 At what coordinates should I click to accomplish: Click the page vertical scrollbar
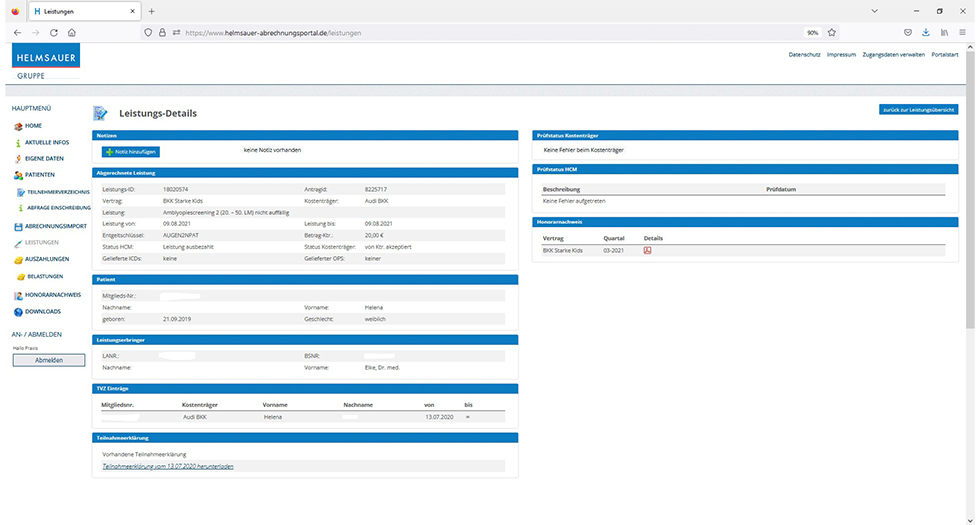(970, 188)
